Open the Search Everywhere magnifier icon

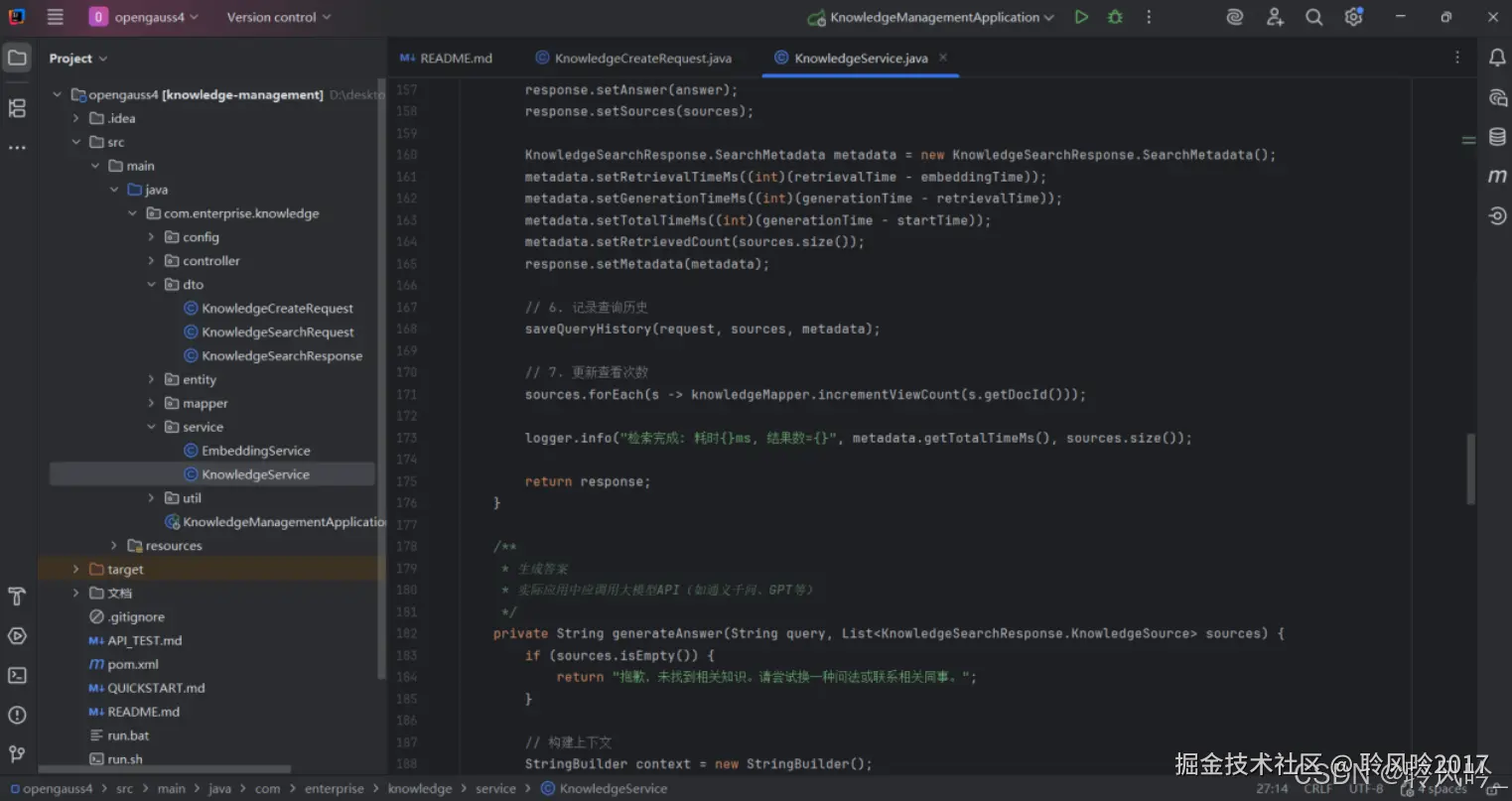[x=1313, y=17]
